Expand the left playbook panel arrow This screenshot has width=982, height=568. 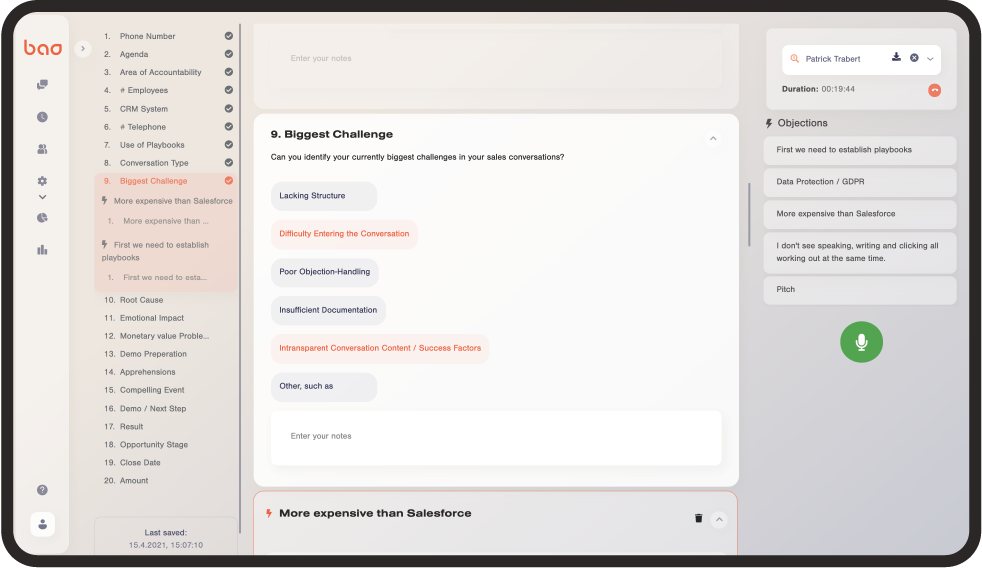click(x=83, y=48)
